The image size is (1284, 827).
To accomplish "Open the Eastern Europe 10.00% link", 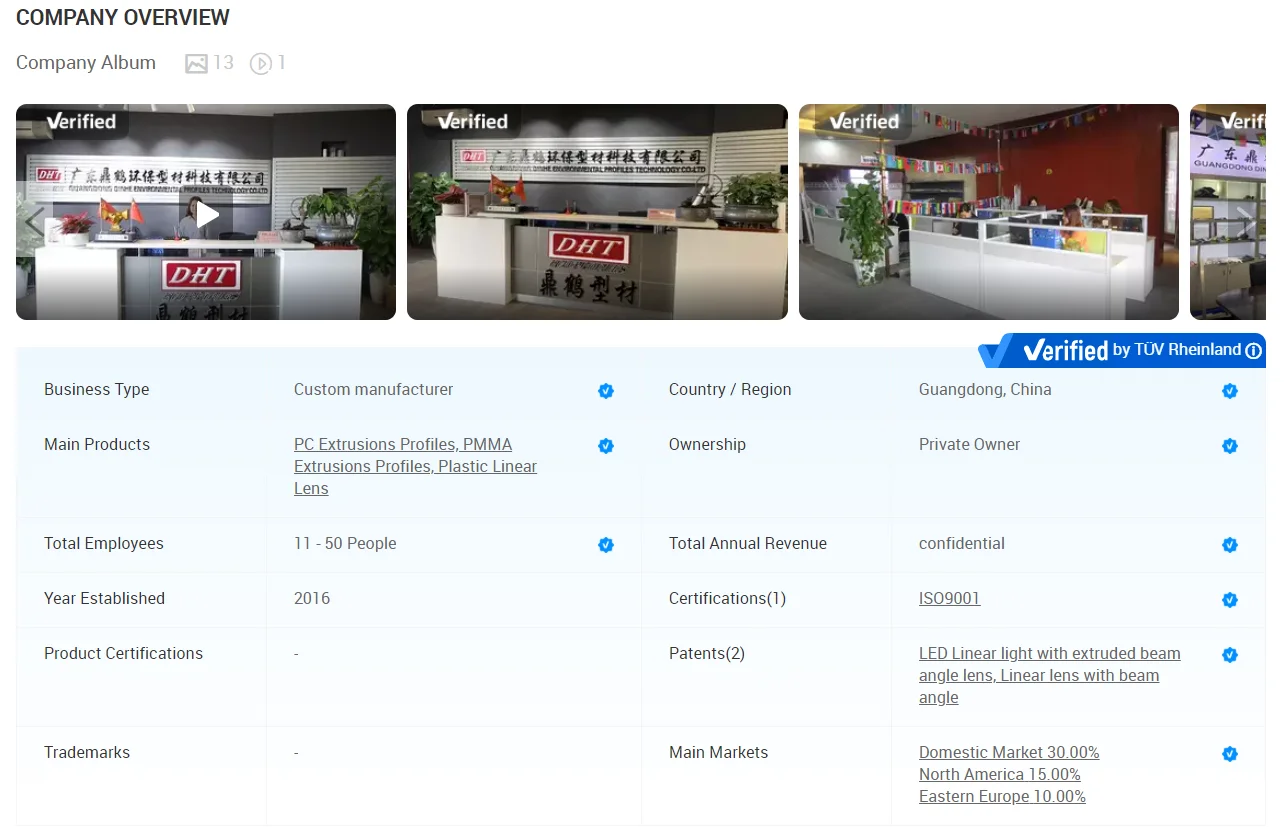I will 1002,796.
